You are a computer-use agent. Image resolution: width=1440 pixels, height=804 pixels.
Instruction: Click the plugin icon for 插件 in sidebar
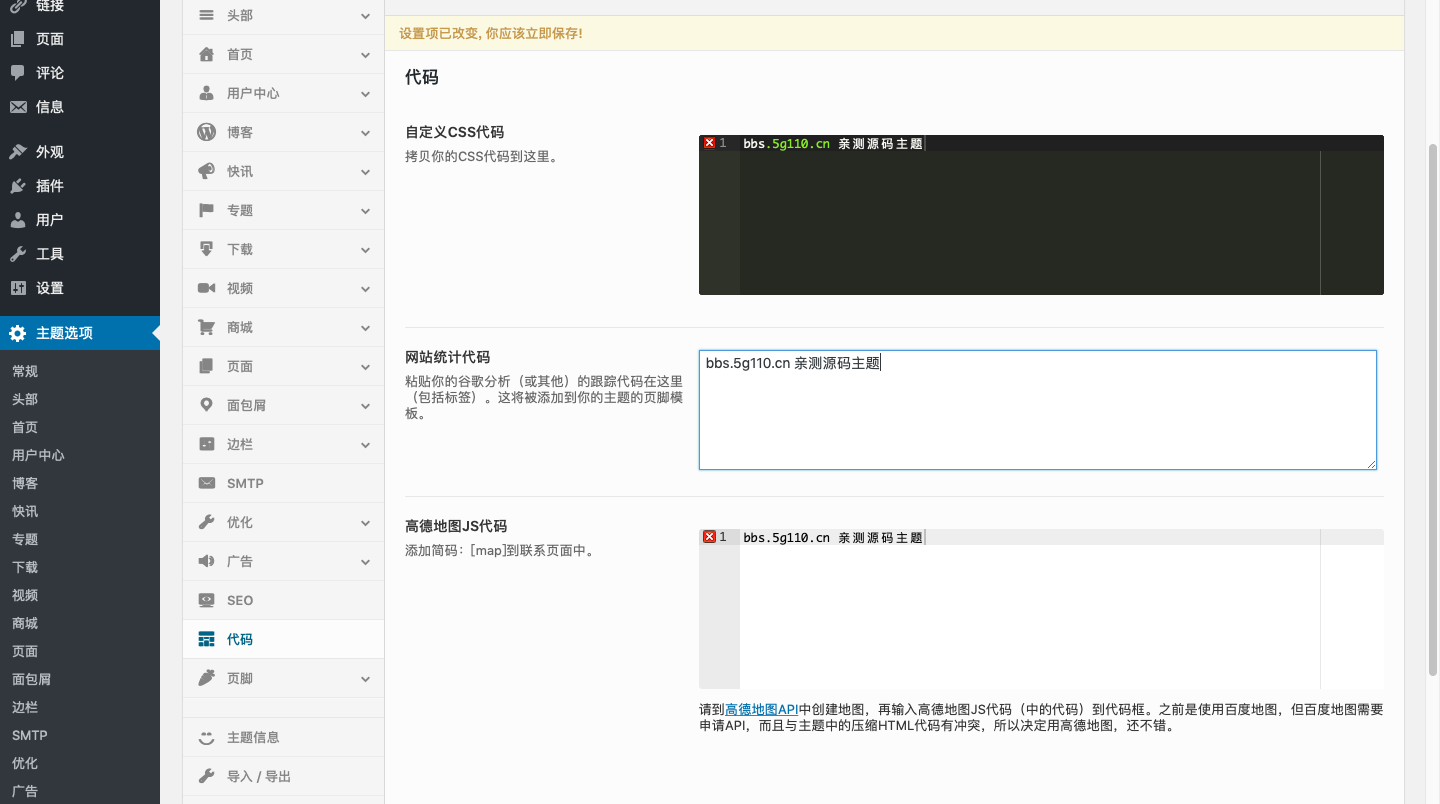tap(18, 186)
